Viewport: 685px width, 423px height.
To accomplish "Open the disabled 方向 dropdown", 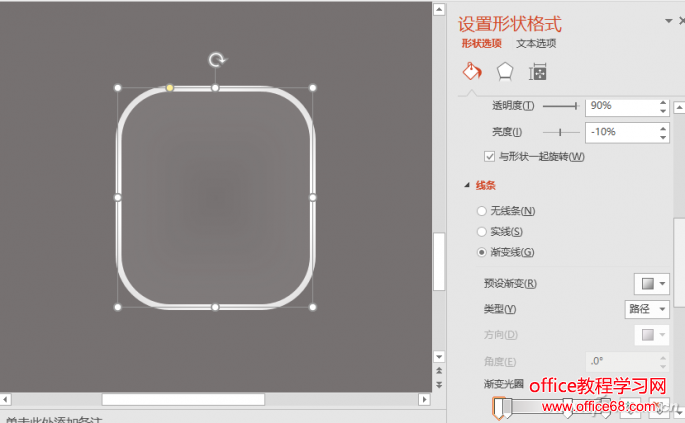I will tap(652, 335).
